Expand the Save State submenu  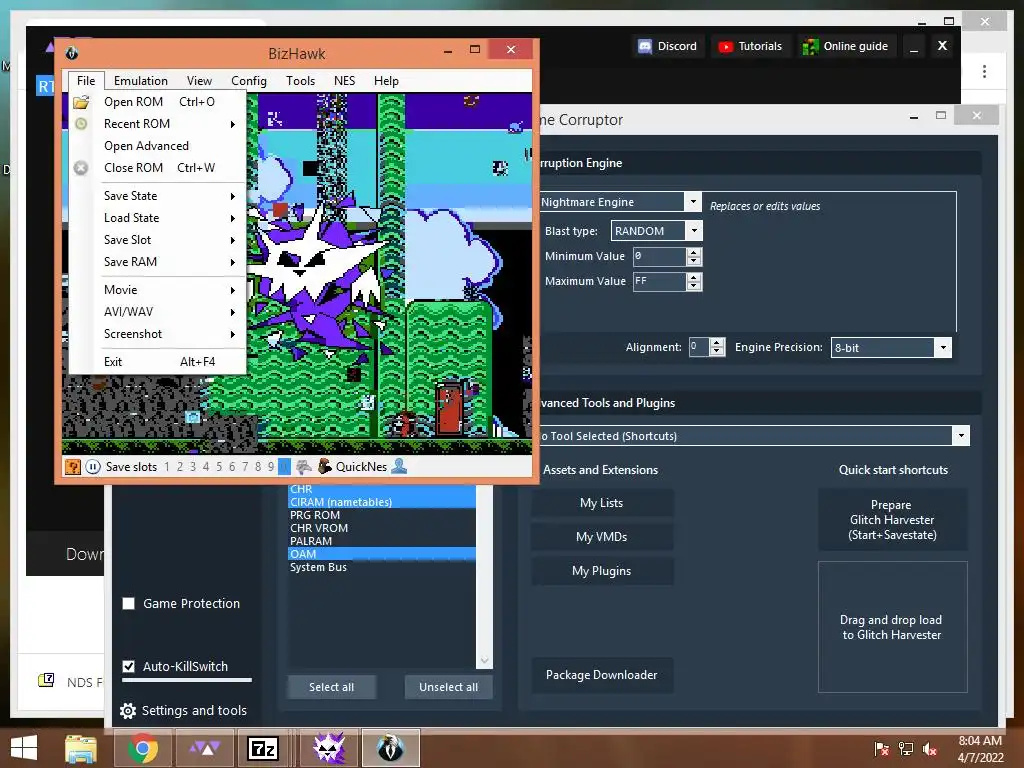tap(232, 196)
